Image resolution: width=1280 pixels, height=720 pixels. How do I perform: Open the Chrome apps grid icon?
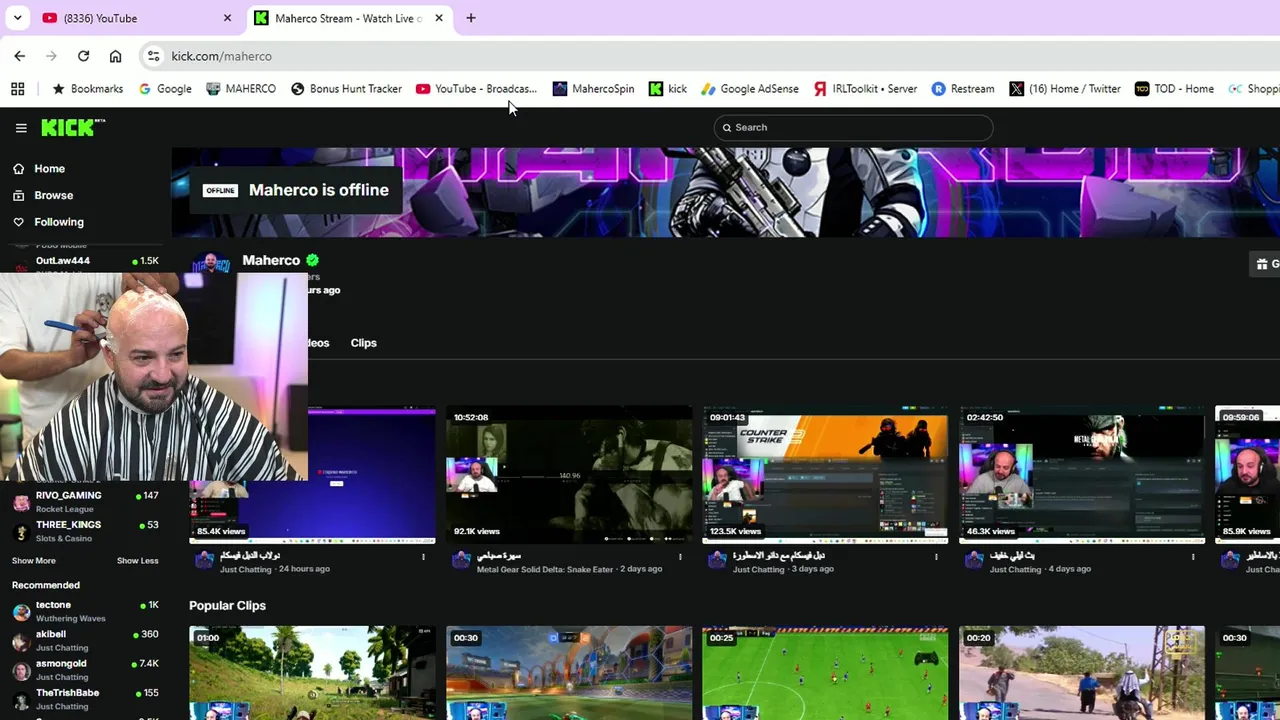[x=18, y=89]
